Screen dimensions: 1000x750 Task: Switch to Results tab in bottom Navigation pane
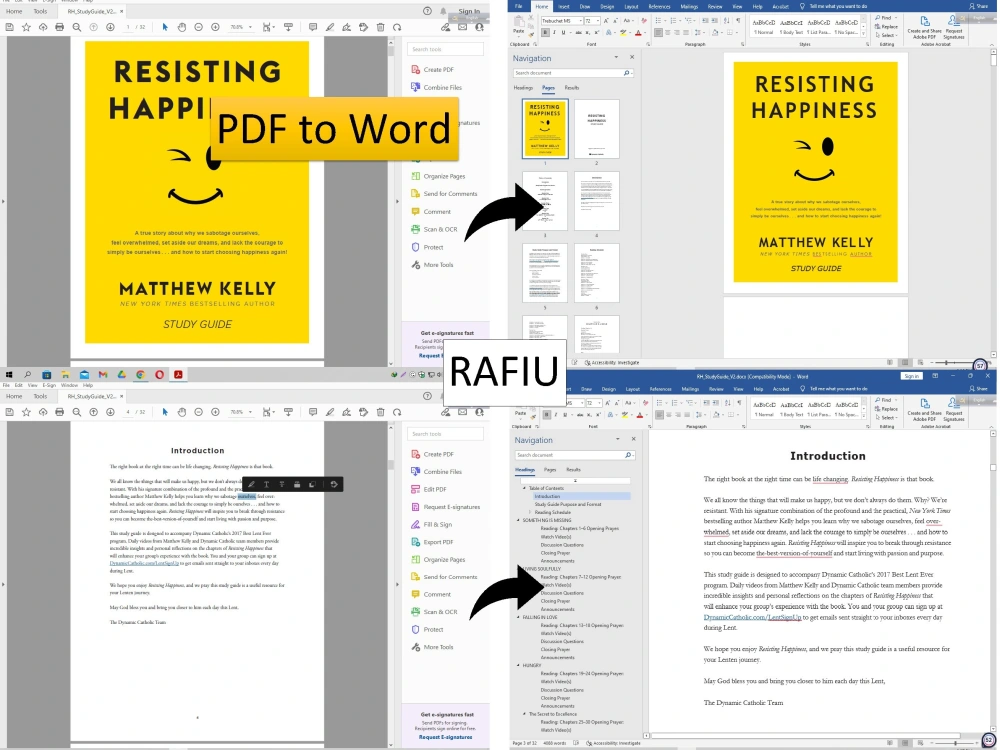click(573, 469)
